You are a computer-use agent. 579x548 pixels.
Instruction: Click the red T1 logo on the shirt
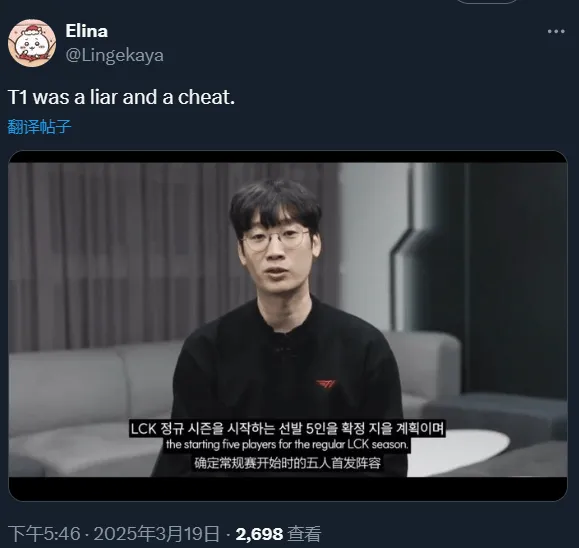[326, 384]
